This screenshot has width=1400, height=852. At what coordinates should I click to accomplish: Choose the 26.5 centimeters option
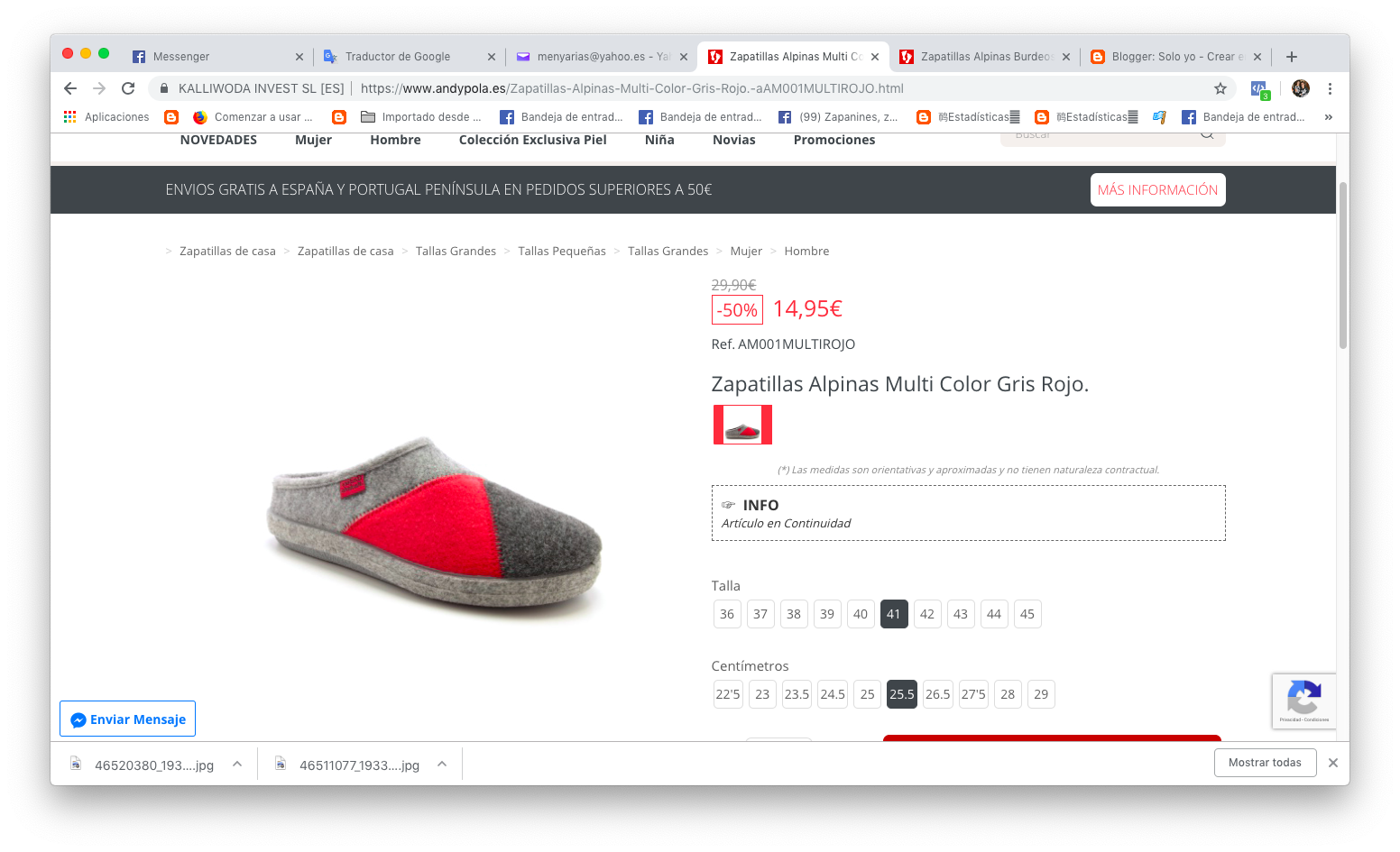tap(937, 694)
